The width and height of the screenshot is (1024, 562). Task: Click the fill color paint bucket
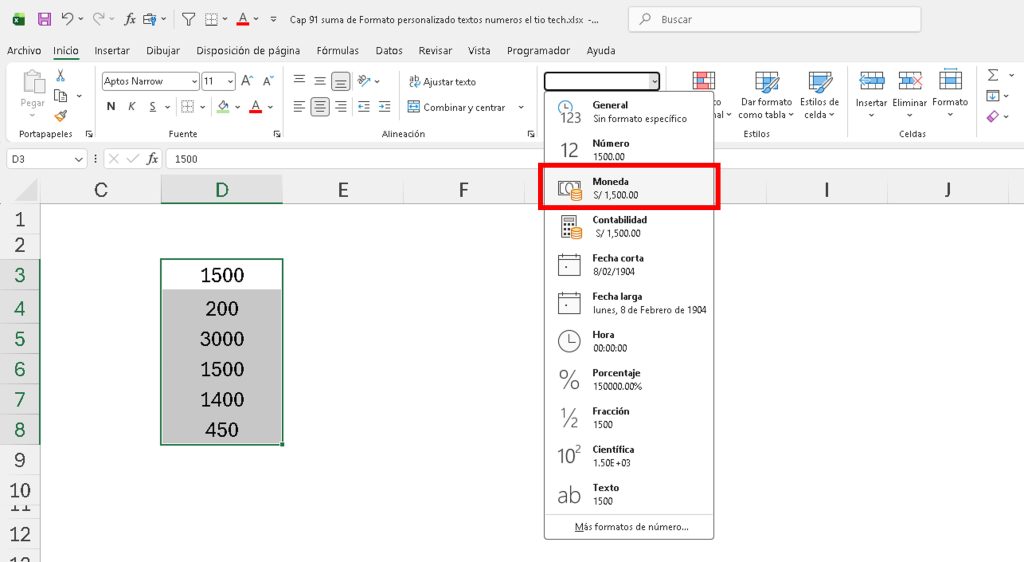click(223, 107)
